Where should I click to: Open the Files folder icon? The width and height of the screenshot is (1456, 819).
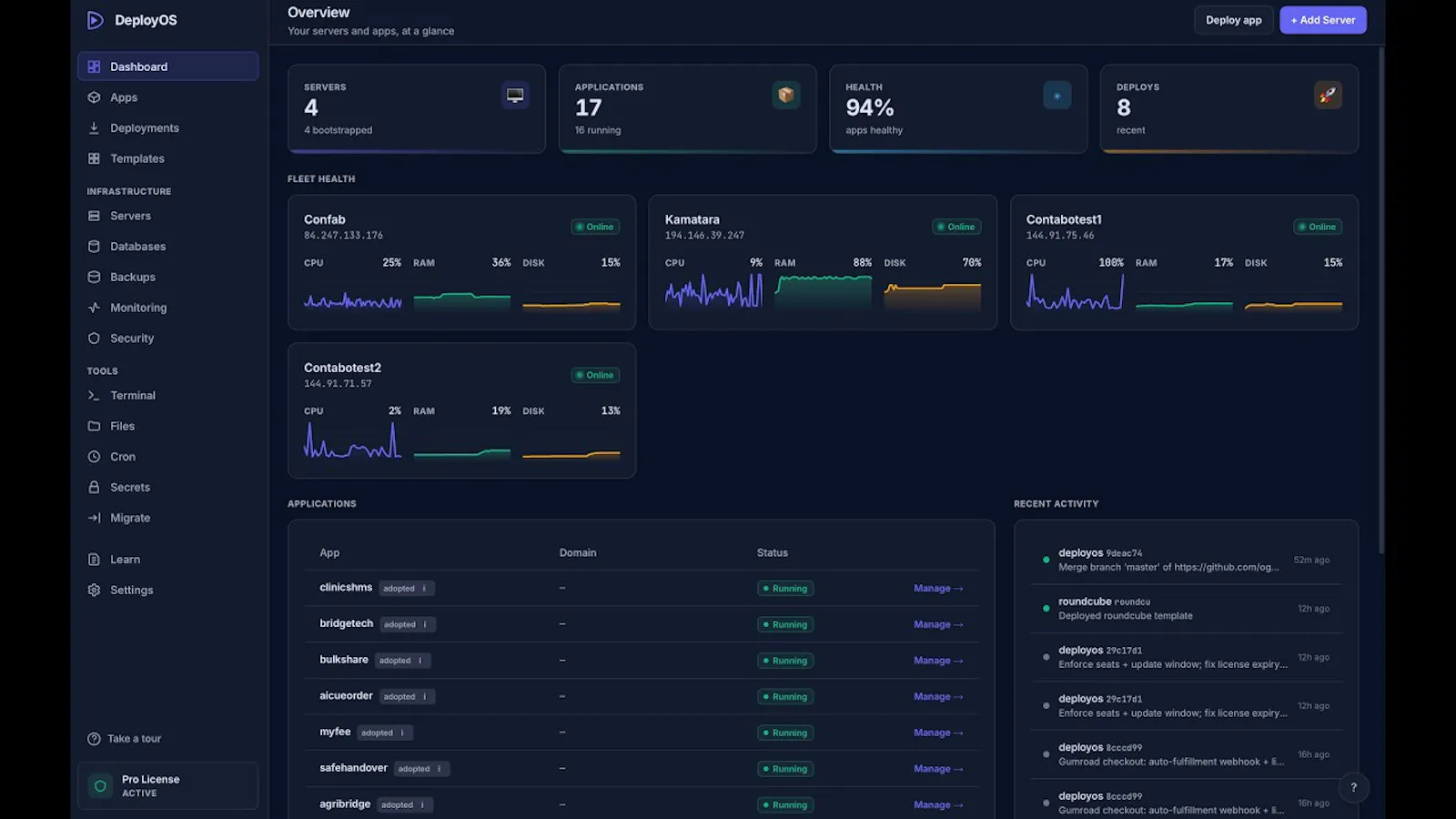point(94,426)
